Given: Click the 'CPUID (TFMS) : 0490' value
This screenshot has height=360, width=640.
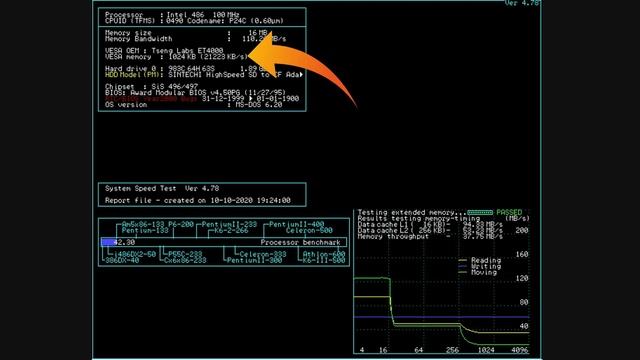Looking at the screenshot, I should 144,21.
